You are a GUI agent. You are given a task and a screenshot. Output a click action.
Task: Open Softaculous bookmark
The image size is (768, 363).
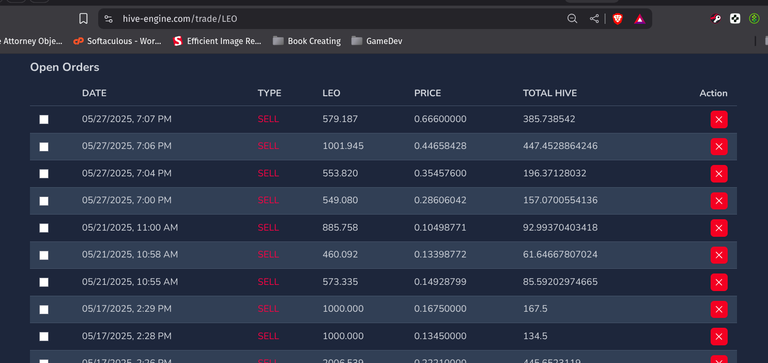coord(117,41)
